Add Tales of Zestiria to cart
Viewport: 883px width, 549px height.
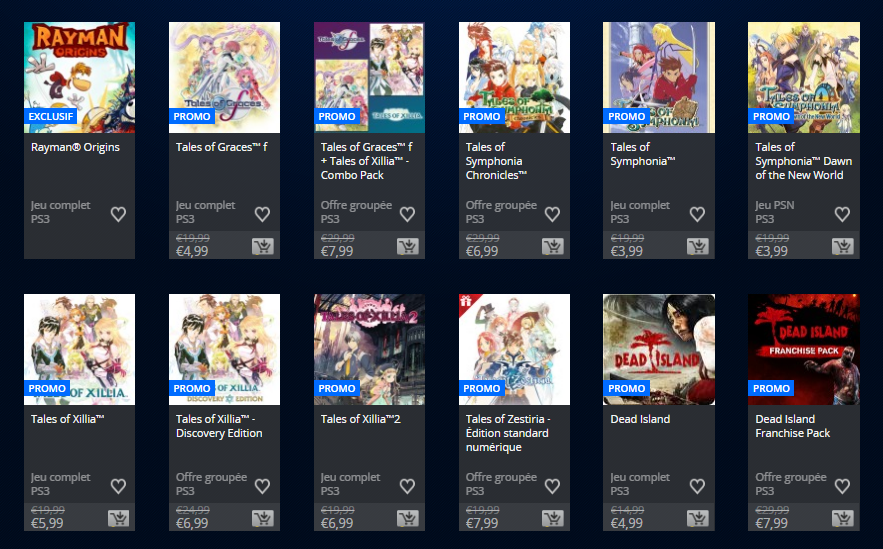pyautogui.click(x=552, y=518)
